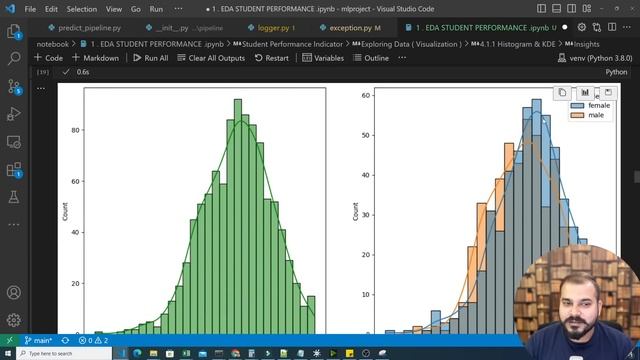Customize layout icon in title bar
Screen dimensions: 640x360
pos(587,9)
